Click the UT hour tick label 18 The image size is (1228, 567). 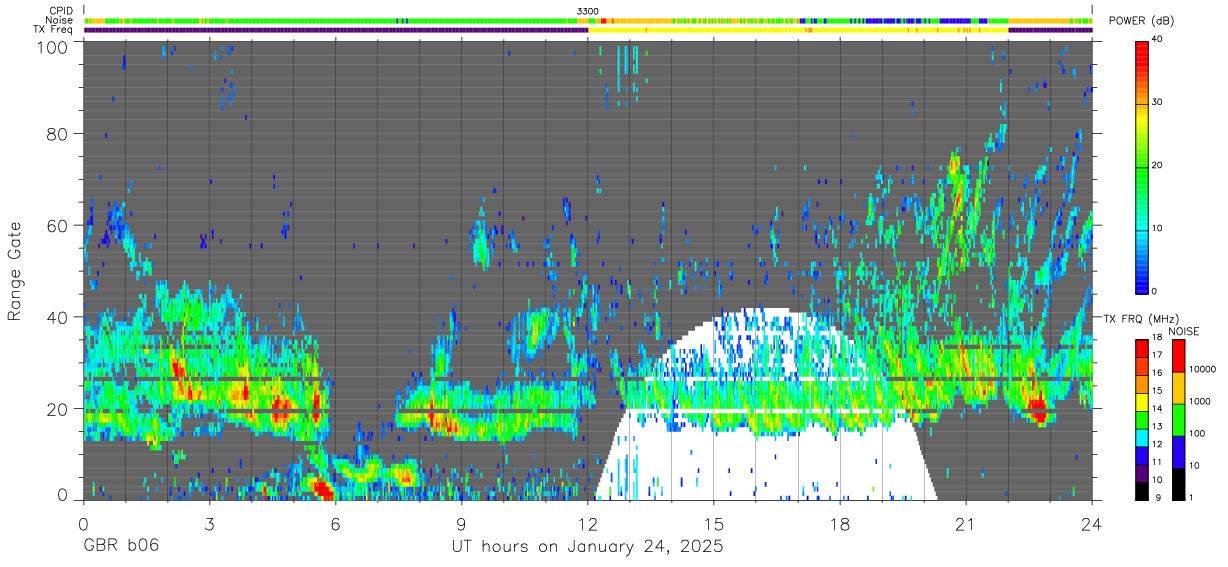(840, 524)
